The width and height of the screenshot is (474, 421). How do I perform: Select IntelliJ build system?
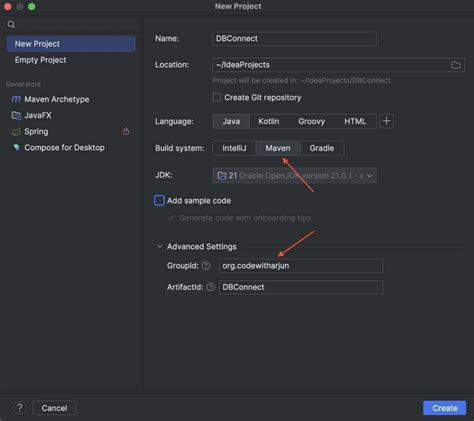point(234,148)
